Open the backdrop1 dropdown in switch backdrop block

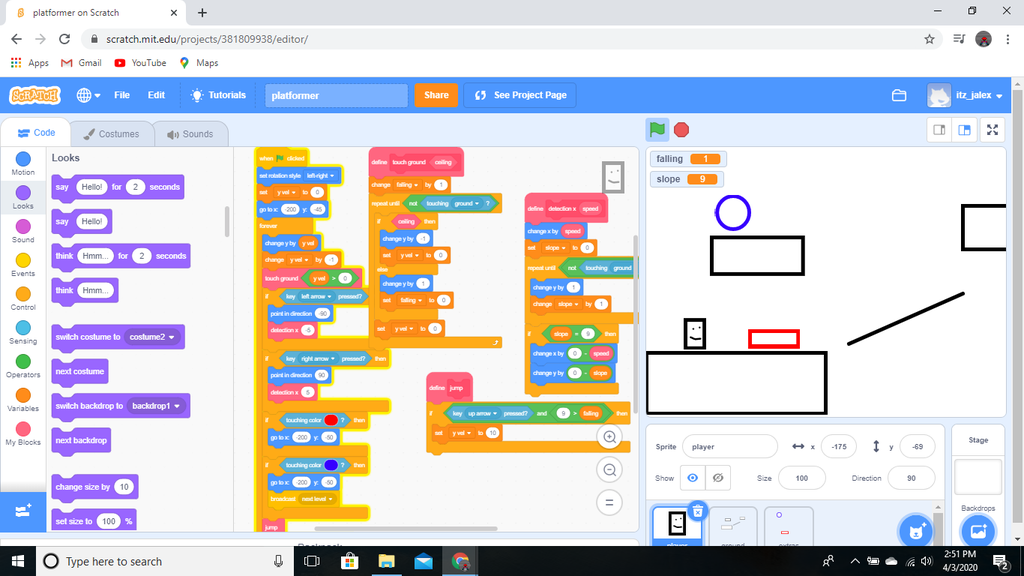tap(157, 406)
